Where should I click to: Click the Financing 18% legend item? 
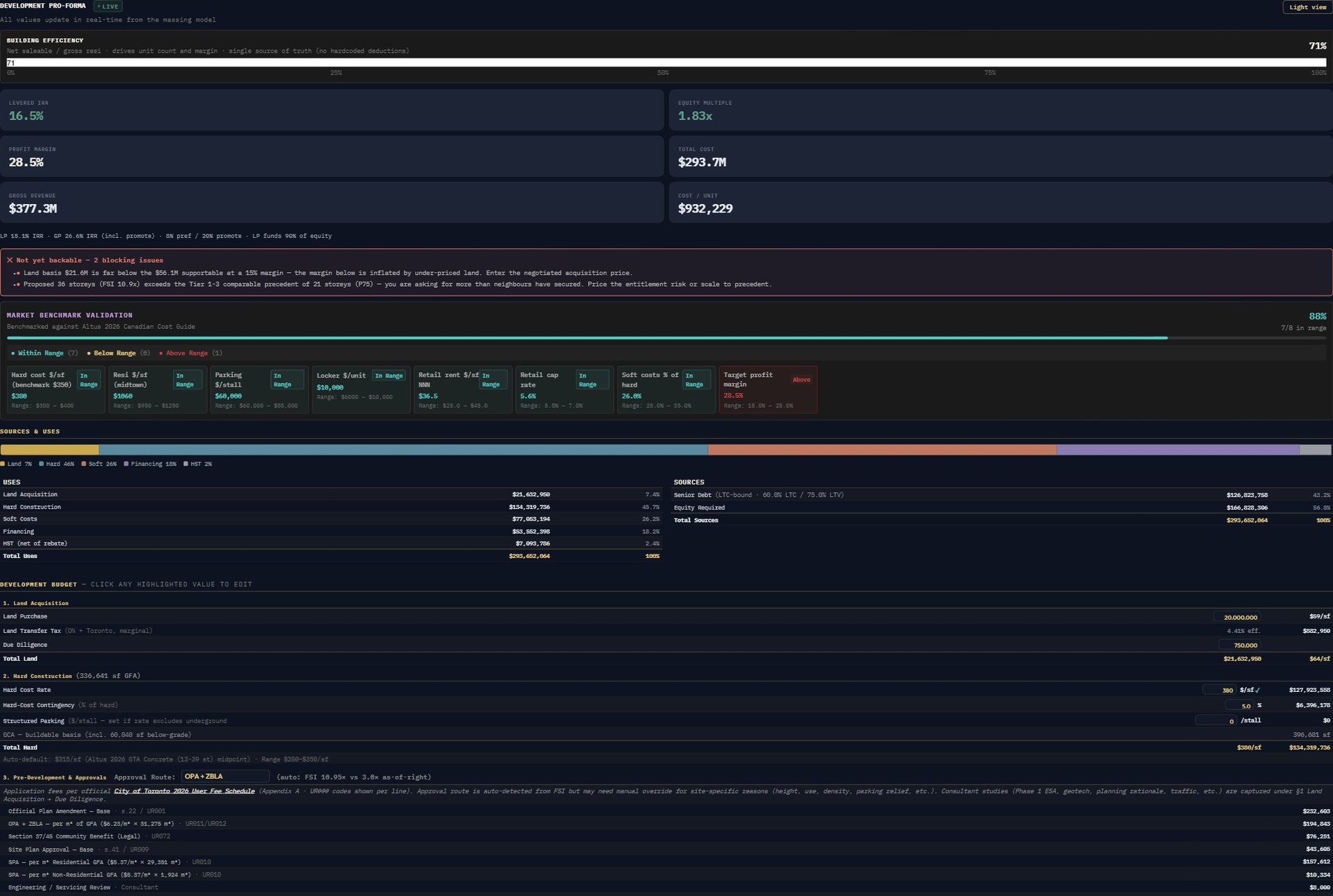click(x=150, y=464)
